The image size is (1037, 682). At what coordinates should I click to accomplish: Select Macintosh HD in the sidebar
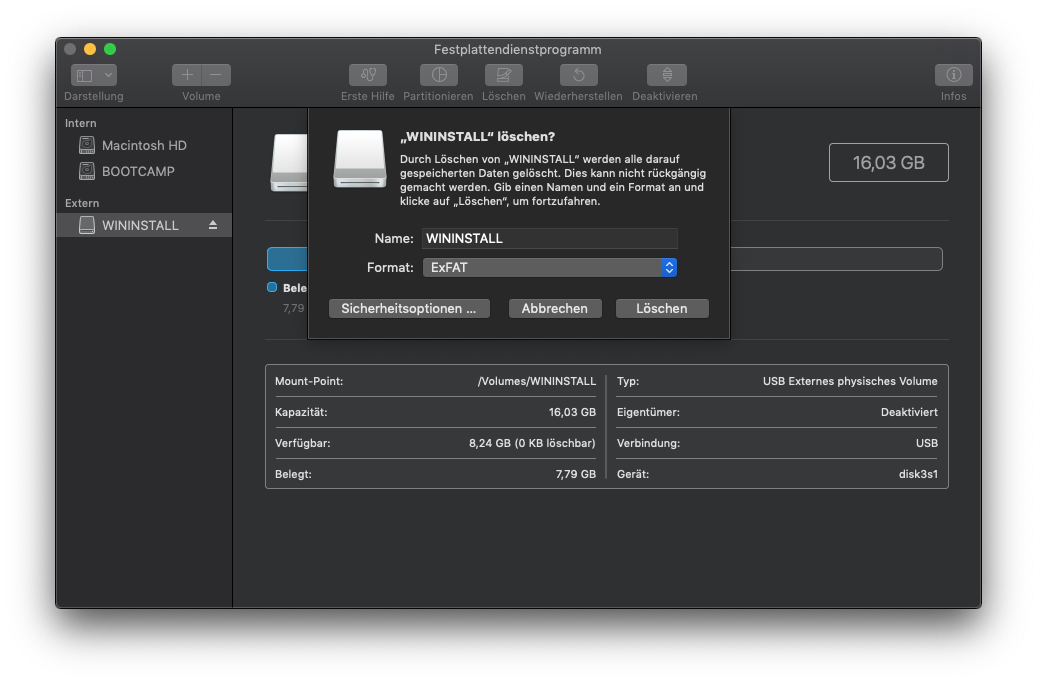click(144, 146)
